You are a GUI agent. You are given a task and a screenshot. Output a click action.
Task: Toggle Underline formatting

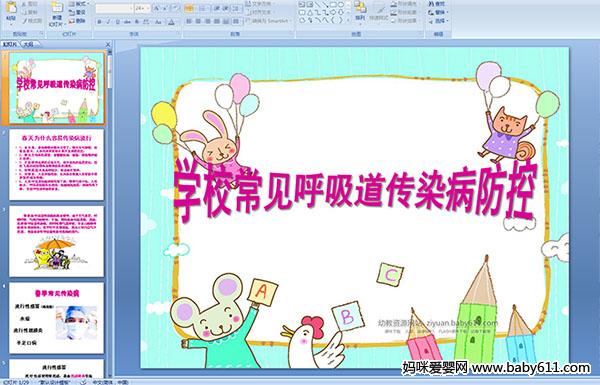[117, 22]
